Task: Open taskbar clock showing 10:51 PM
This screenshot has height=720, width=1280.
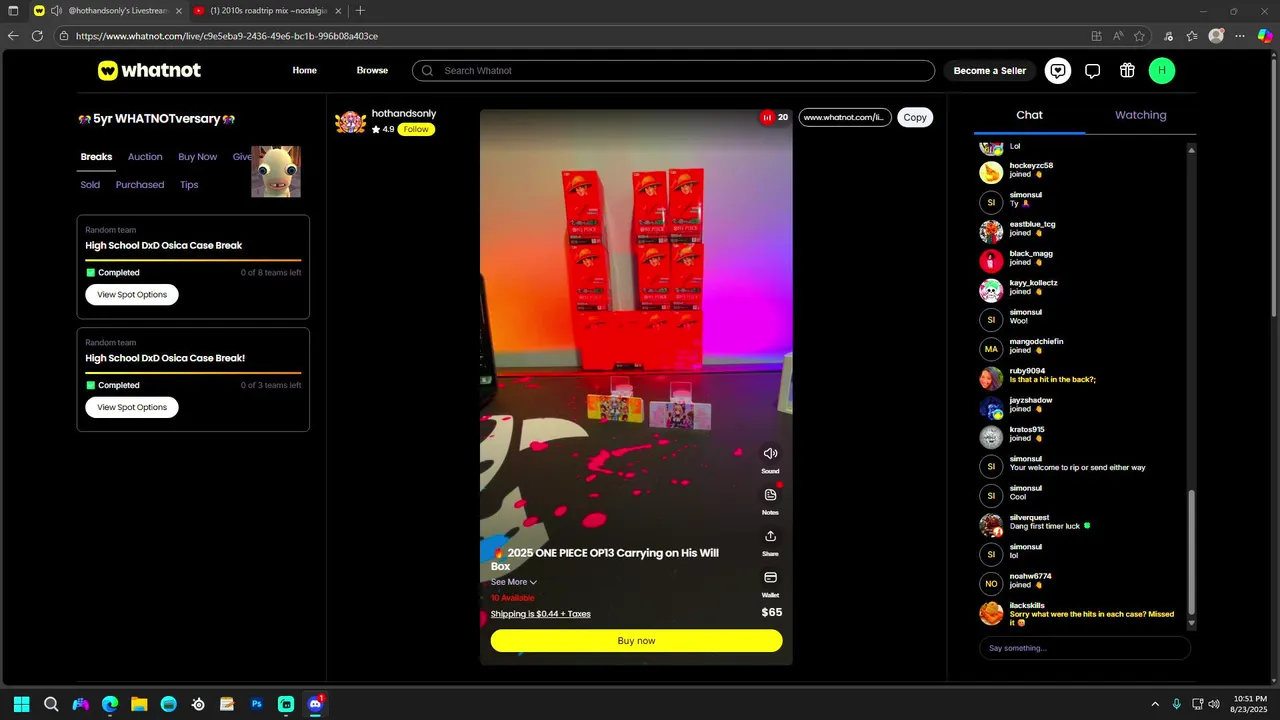Action: point(1250,704)
